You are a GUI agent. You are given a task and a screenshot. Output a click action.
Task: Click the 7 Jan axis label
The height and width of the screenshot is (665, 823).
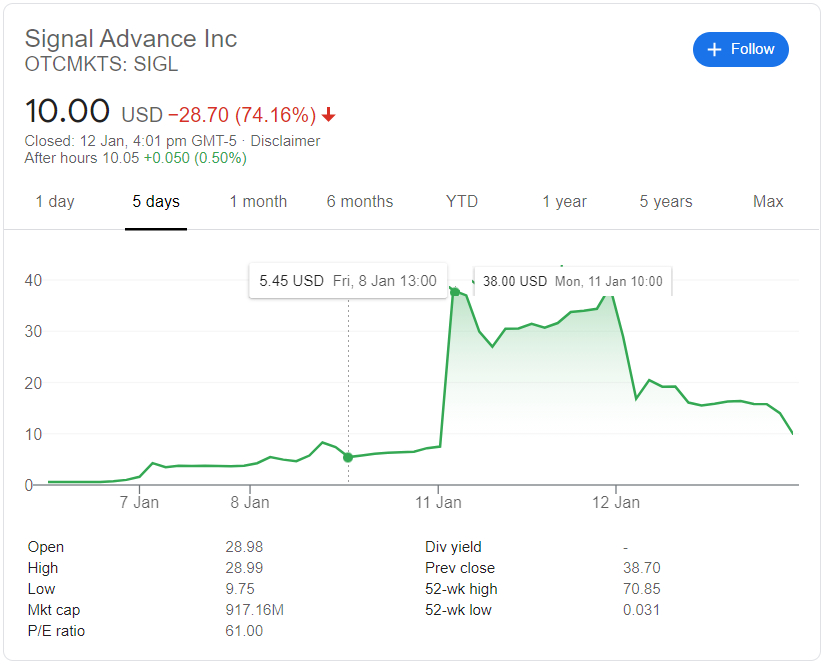[139, 502]
